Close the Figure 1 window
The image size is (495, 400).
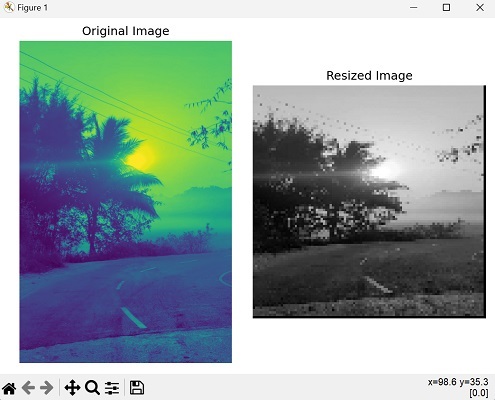[x=480, y=7]
